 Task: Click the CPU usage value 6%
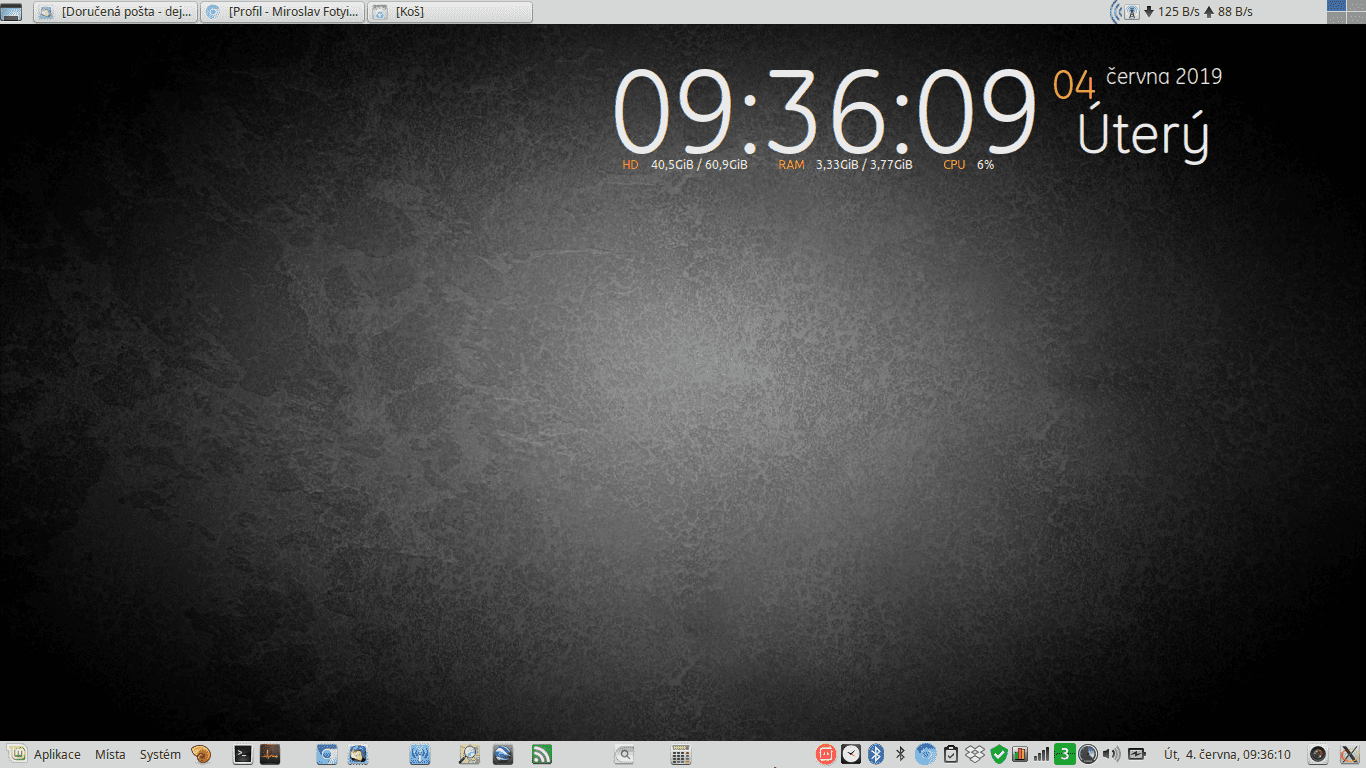(x=986, y=165)
